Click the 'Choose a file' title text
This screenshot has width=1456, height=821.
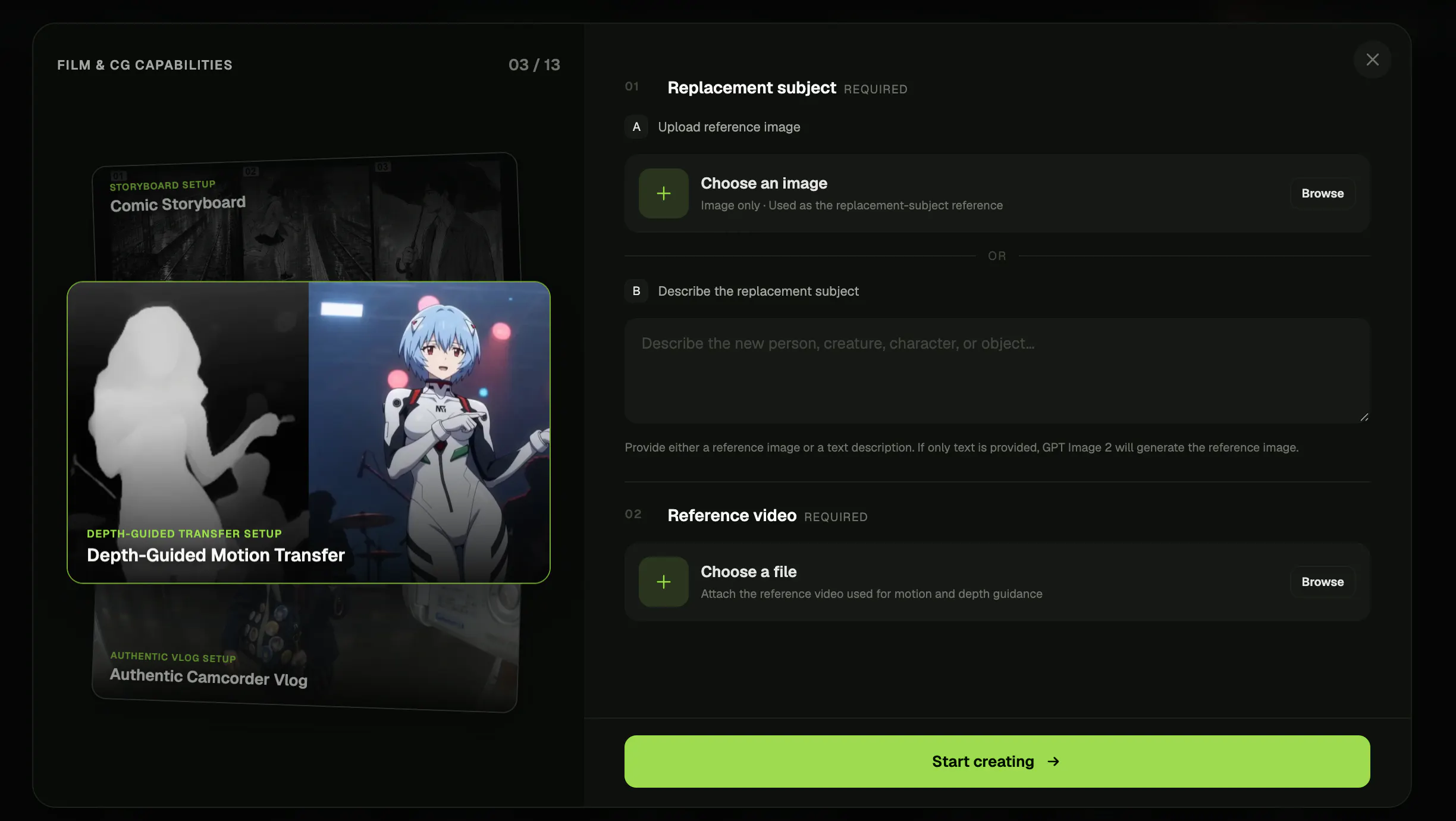pyautogui.click(x=748, y=572)
